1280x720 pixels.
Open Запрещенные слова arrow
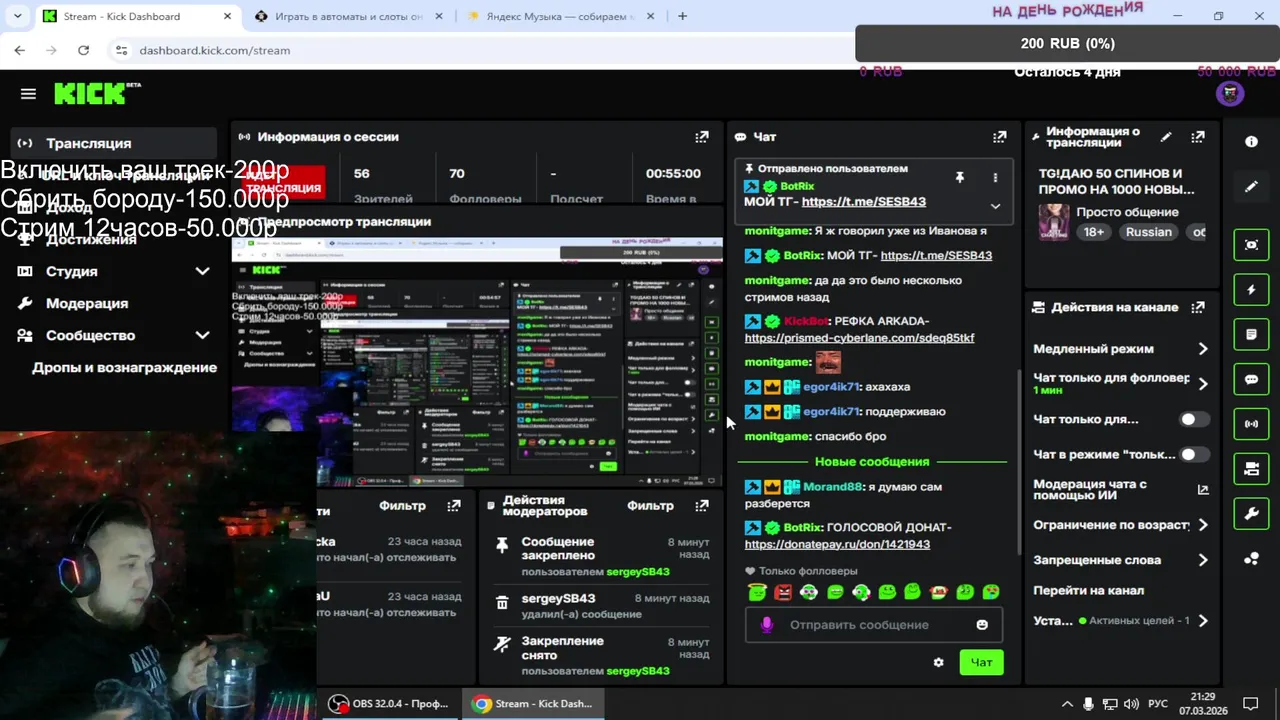1203,560
